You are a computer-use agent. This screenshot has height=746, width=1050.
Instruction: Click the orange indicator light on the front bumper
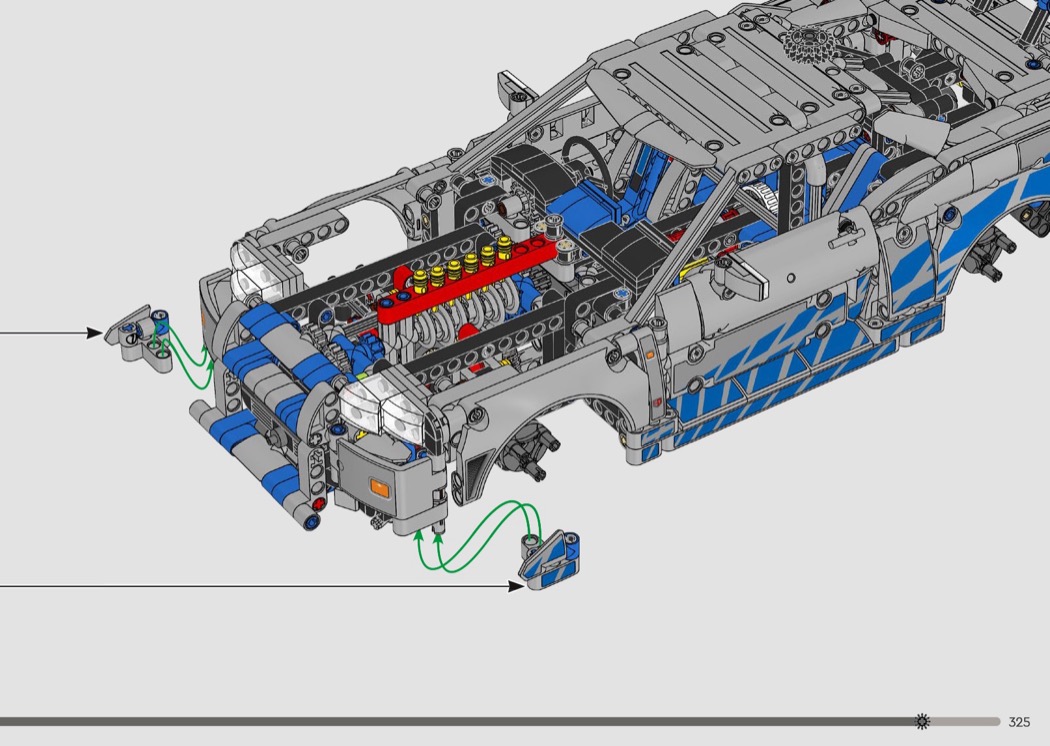click(x=379, y=486)
